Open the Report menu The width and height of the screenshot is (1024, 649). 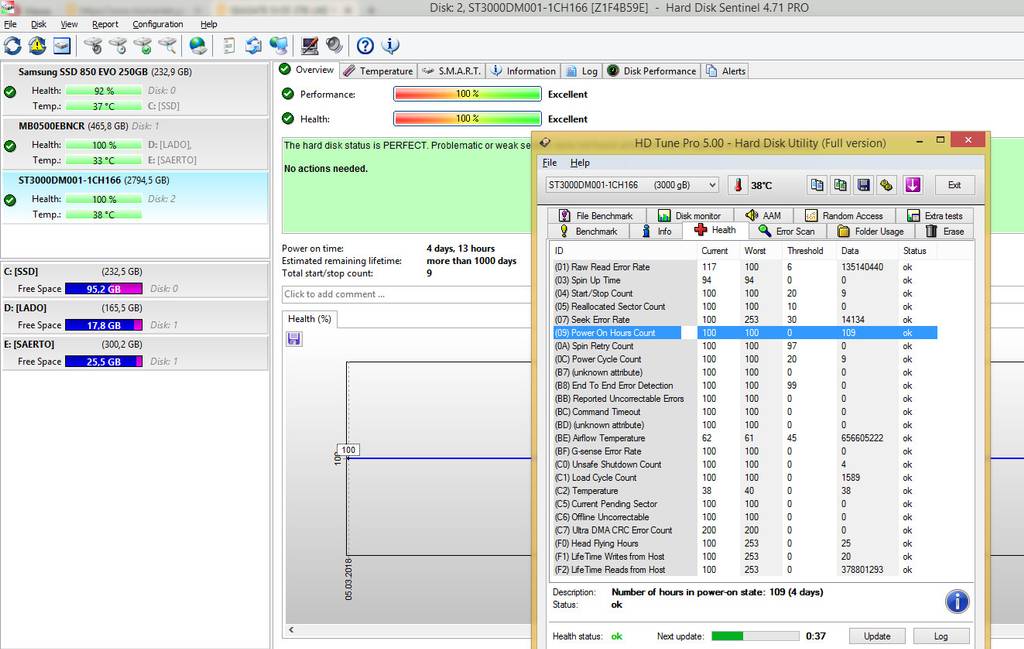pos(105,24)
